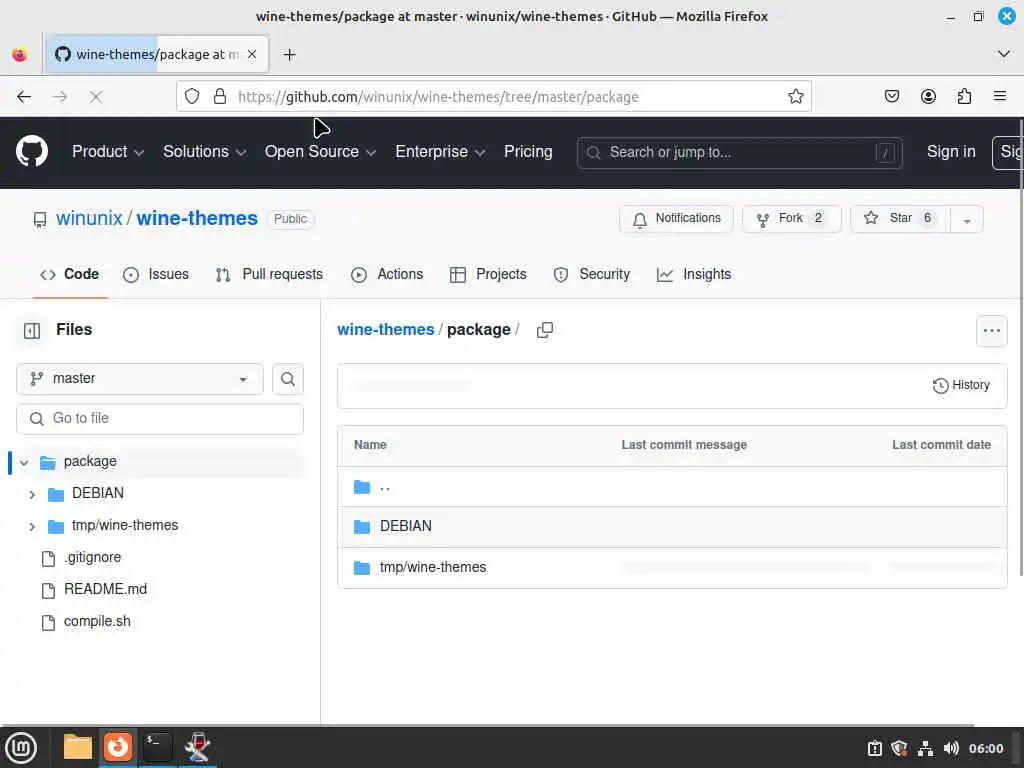The width and height of the screenshot is (1024, 768).
Task: View site security padlock info
Action: [x=220, y=97]
